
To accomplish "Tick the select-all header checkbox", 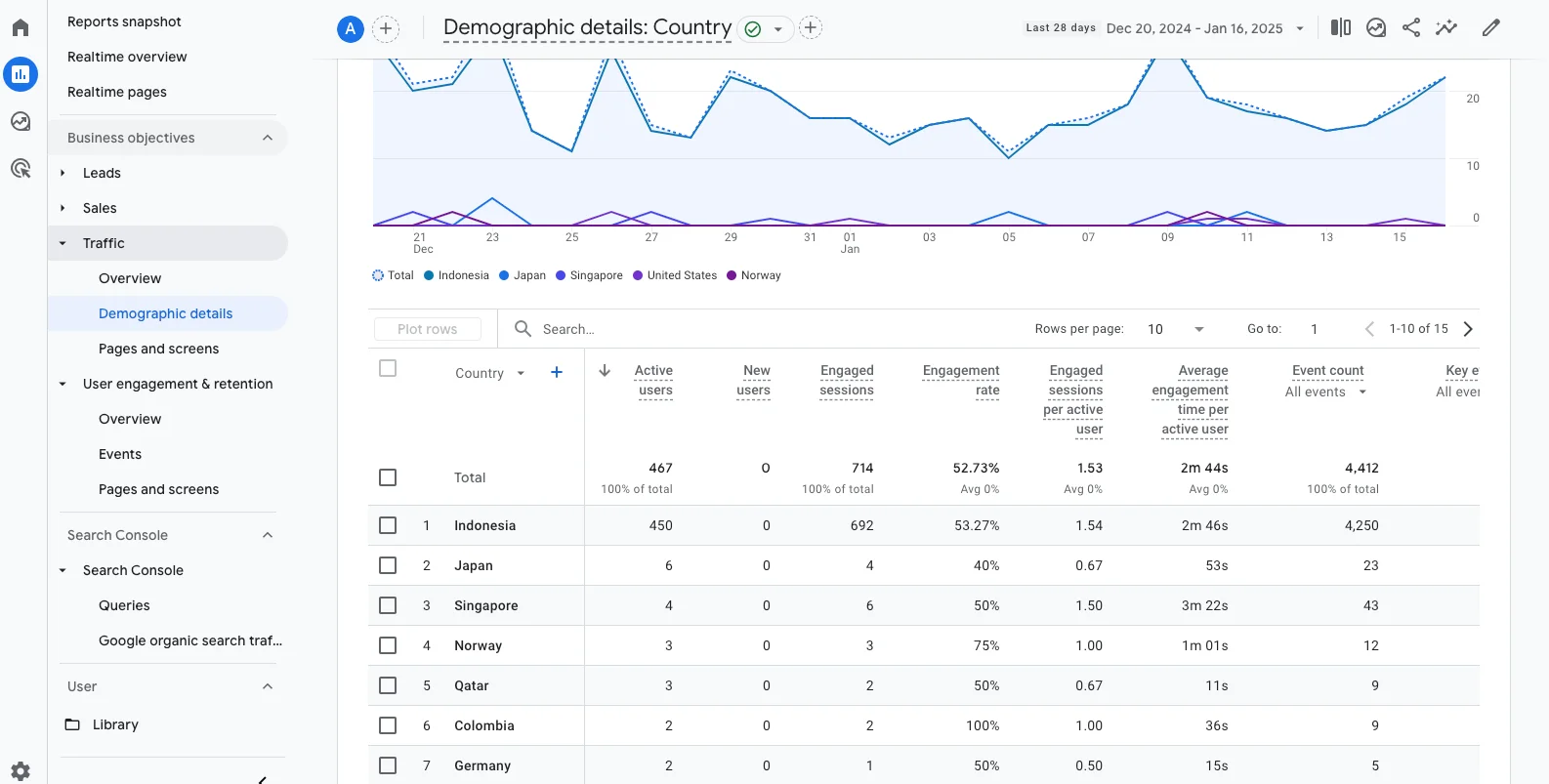I will (x=388, y=368).
